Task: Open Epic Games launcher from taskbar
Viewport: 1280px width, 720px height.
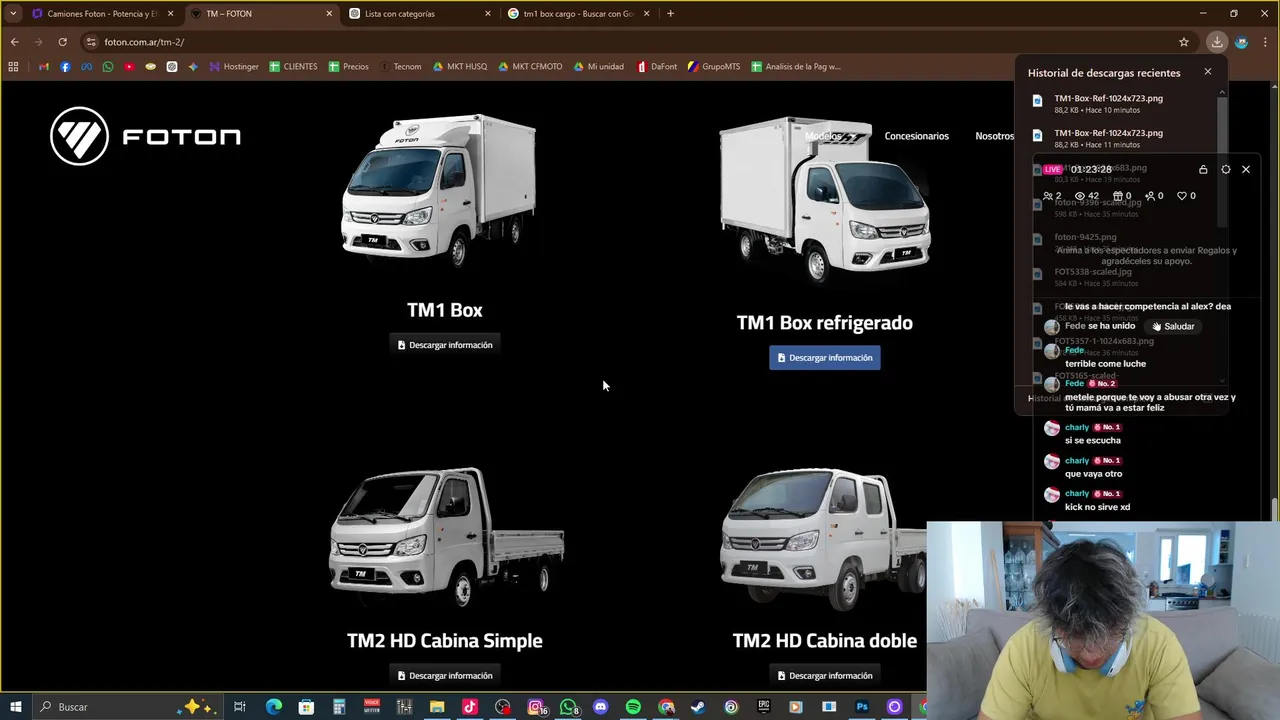Action: pos(764,707)
